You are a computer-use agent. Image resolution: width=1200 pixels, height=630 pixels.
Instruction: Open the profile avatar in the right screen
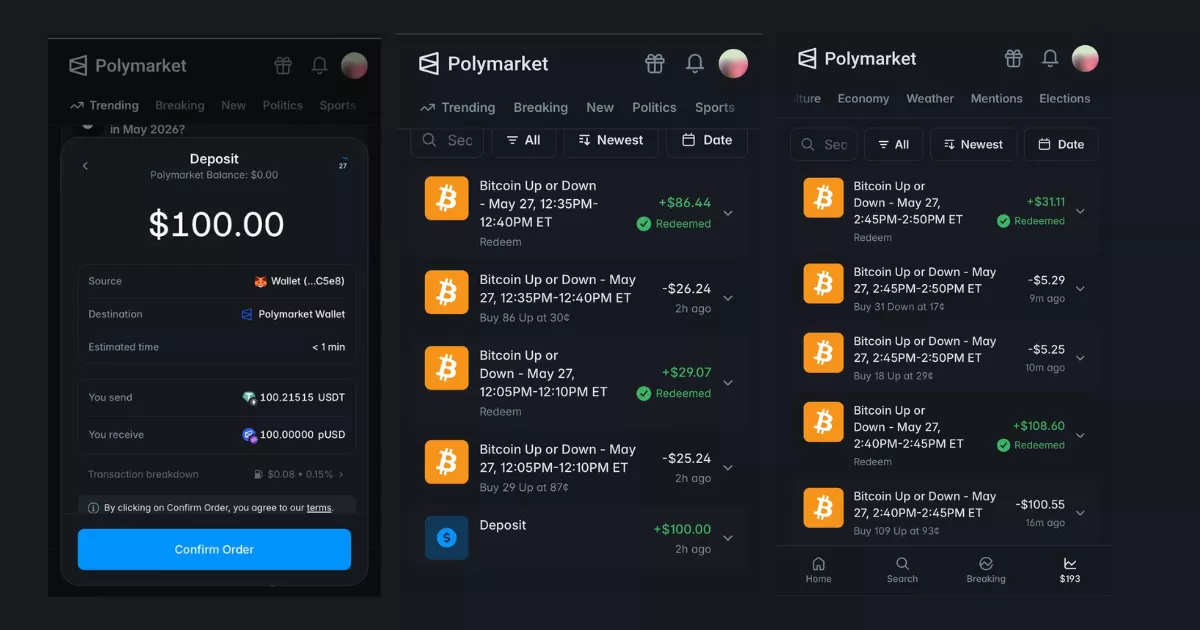1085,58
